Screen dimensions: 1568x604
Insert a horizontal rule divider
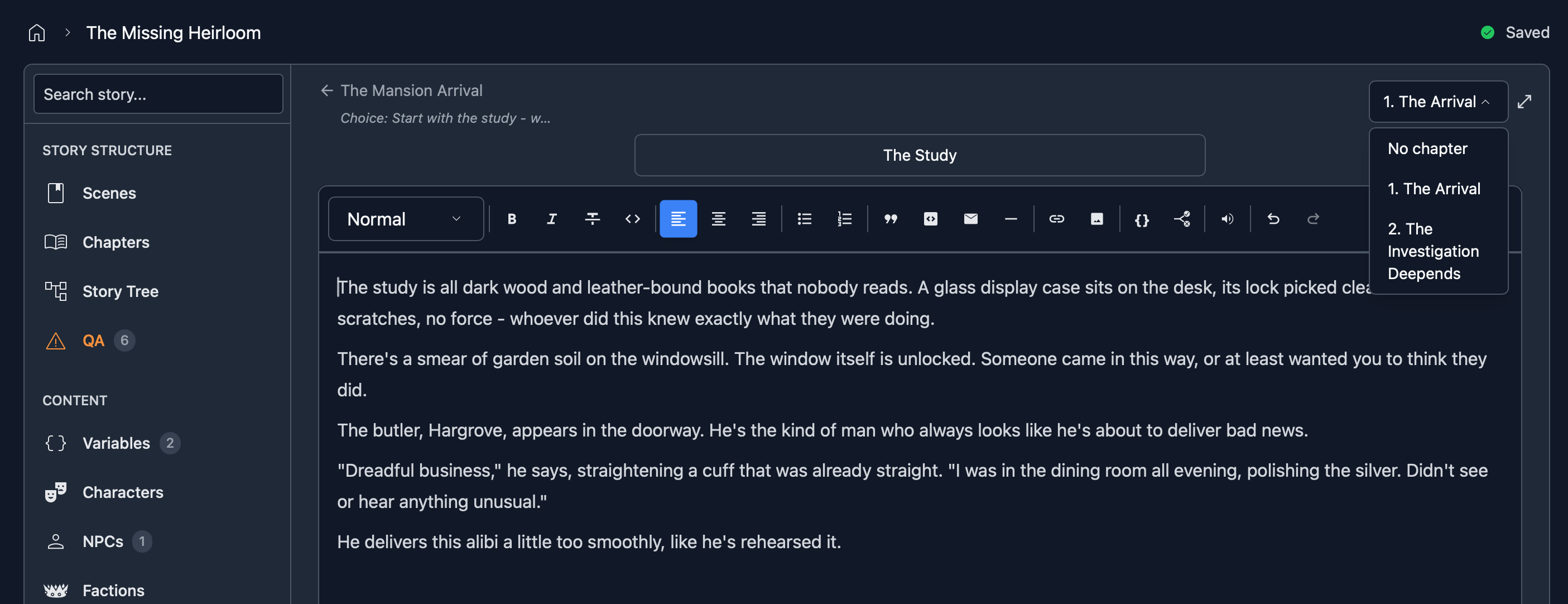1011,219
